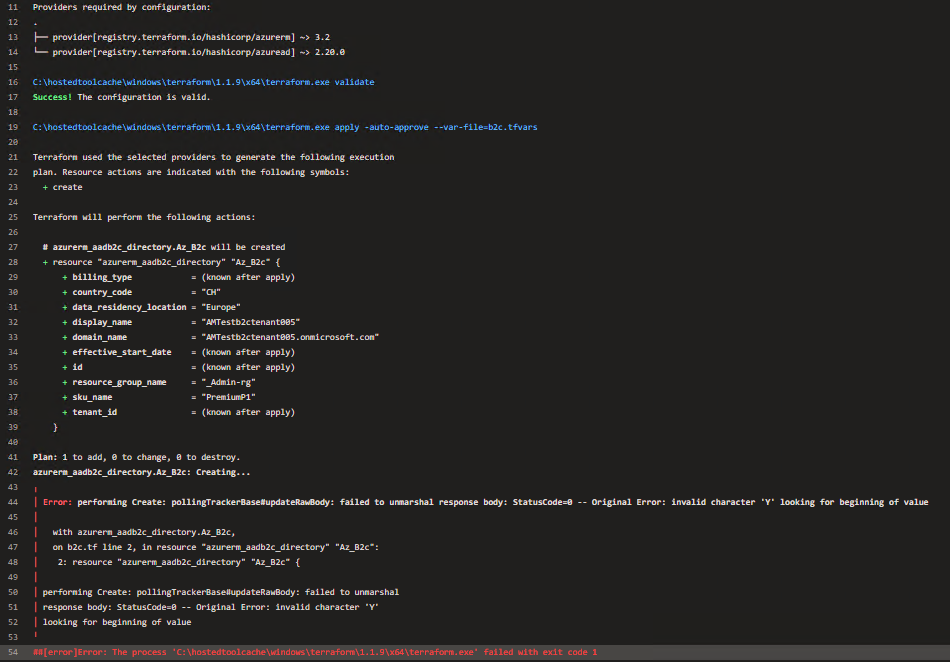The width and height of the screenshot is (950, 662).
Task: Click the 'Success!' green text
Action: (52, 97)
